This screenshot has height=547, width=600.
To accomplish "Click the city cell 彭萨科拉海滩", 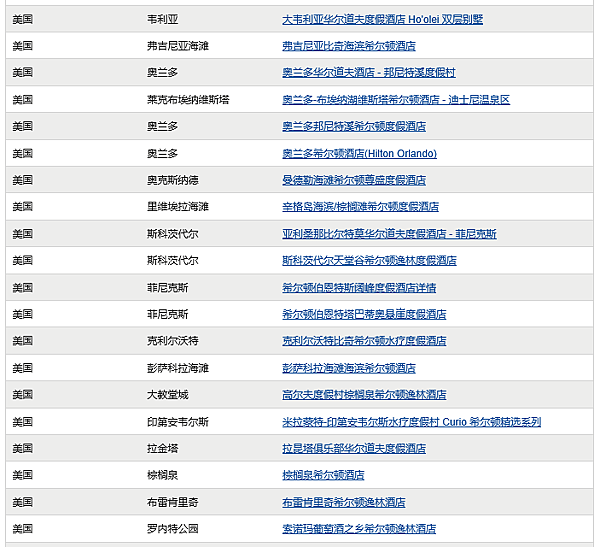I will point(178,368).
